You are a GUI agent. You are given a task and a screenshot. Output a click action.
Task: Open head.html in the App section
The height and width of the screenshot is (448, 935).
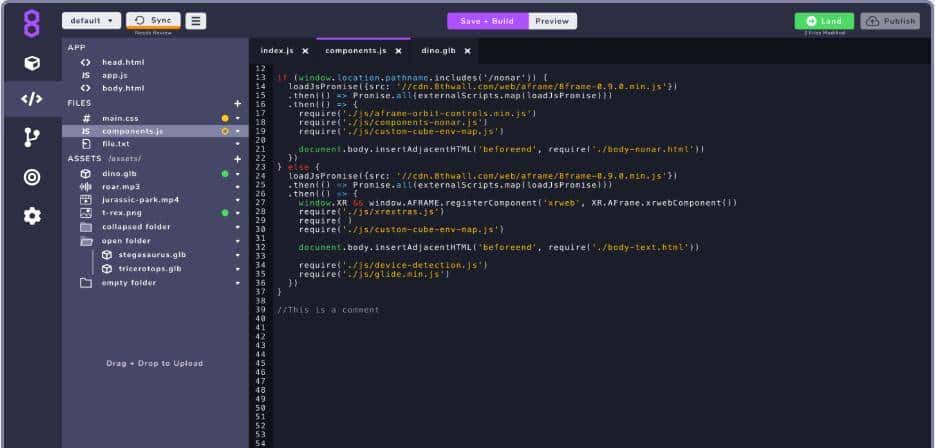[123, 62]
